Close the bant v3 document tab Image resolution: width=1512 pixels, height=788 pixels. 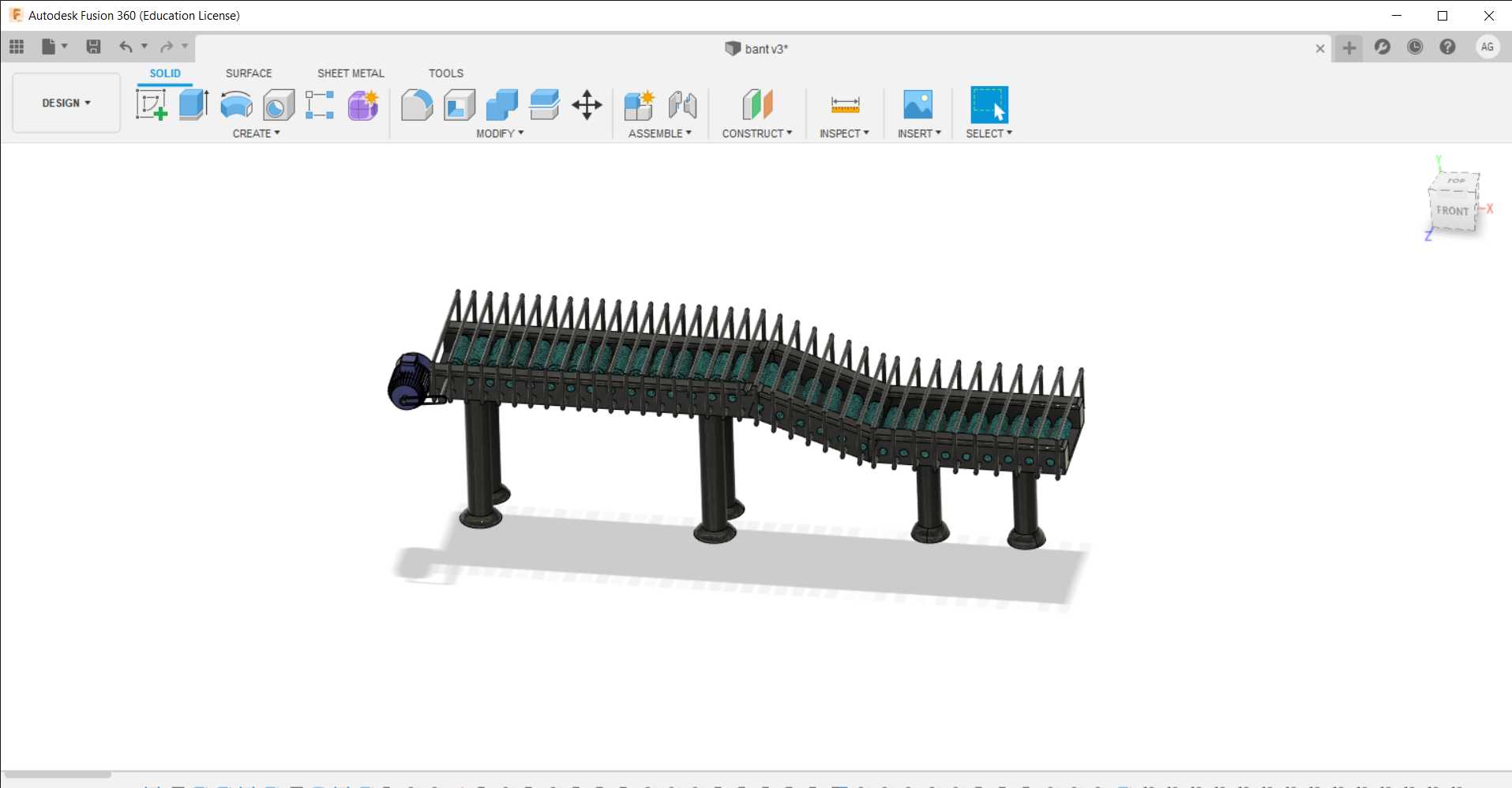pos(1320,48)
